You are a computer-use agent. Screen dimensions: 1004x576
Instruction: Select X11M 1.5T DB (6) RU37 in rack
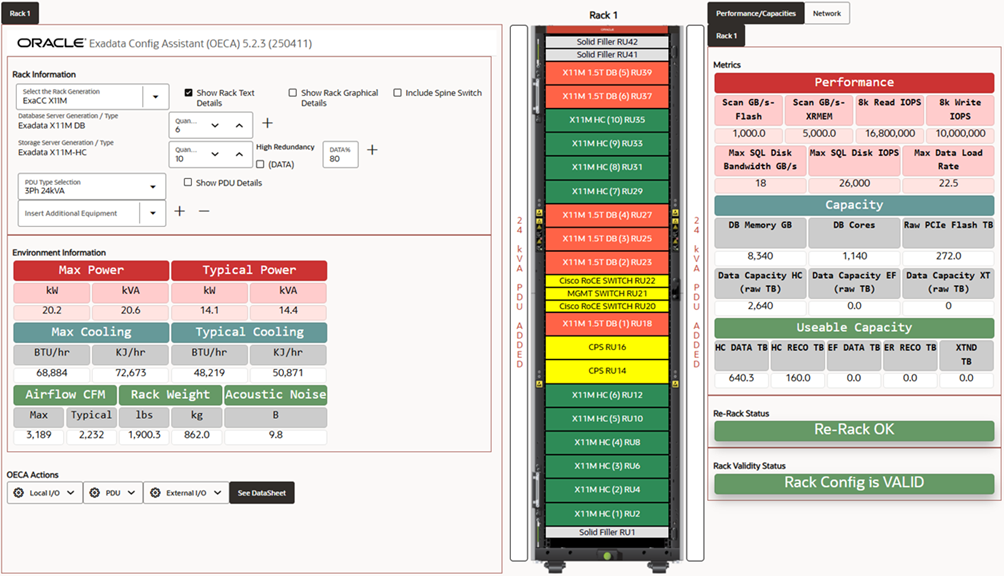(607, 96)
